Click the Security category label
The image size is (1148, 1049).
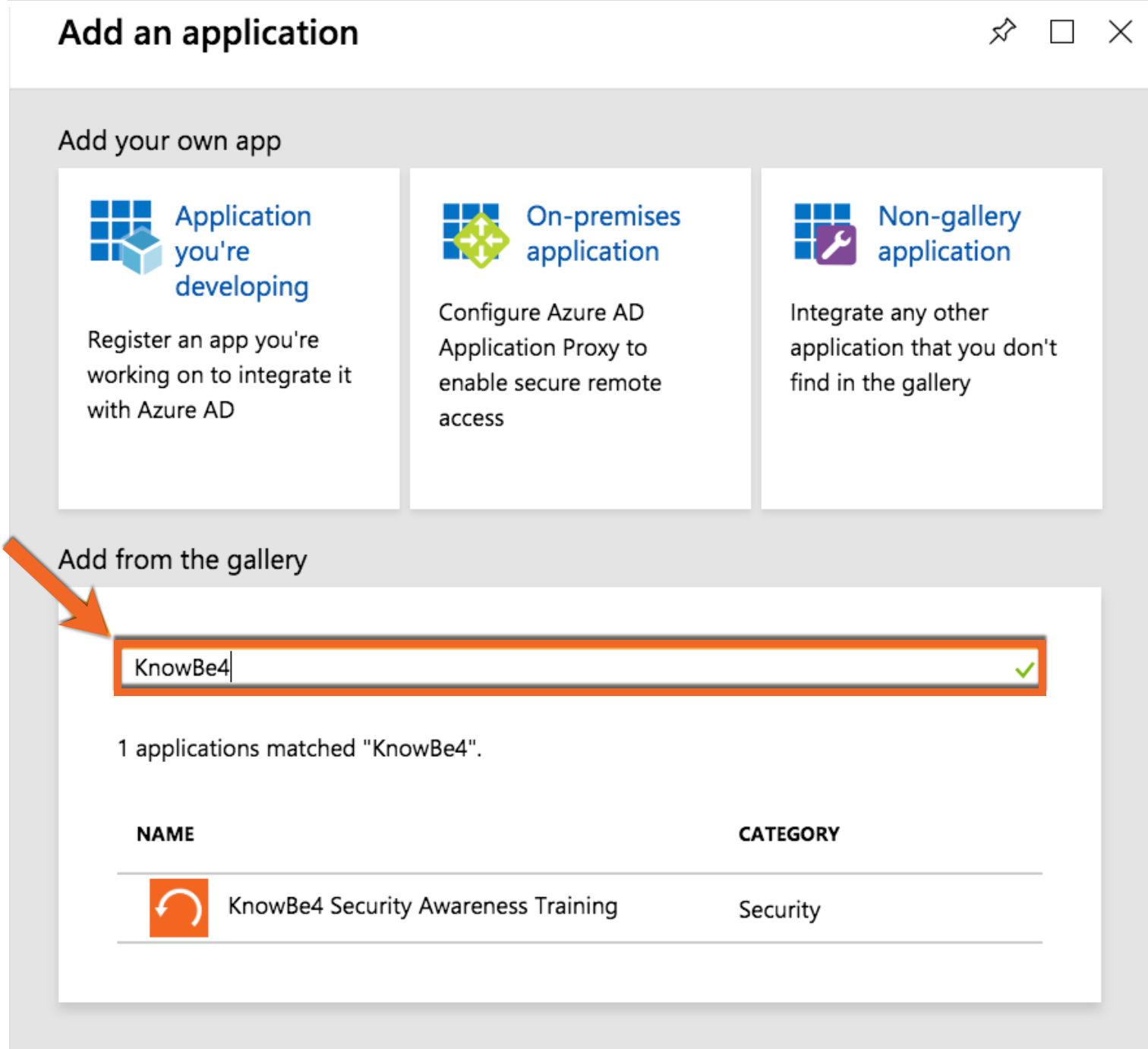coord(779,909)
